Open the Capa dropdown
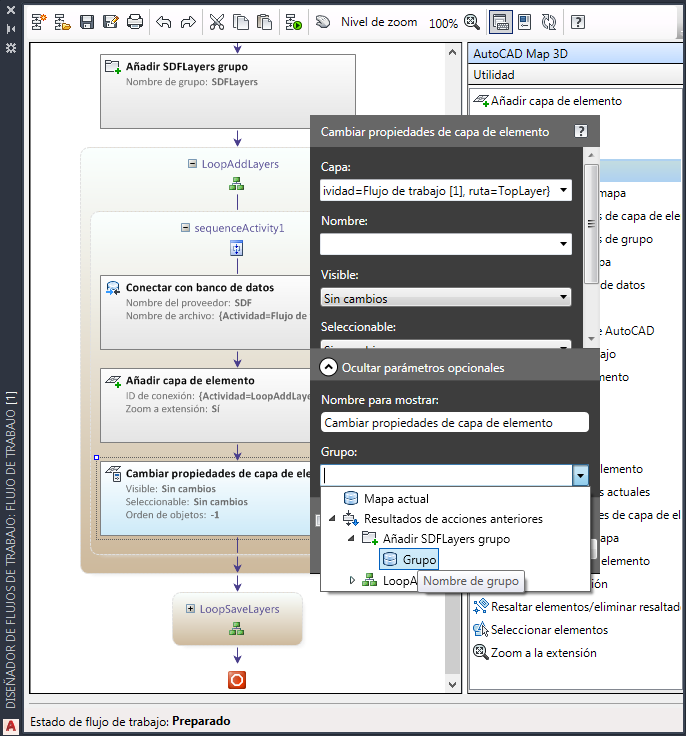Viewport: 686px width, 736px height. pos(563,190)
